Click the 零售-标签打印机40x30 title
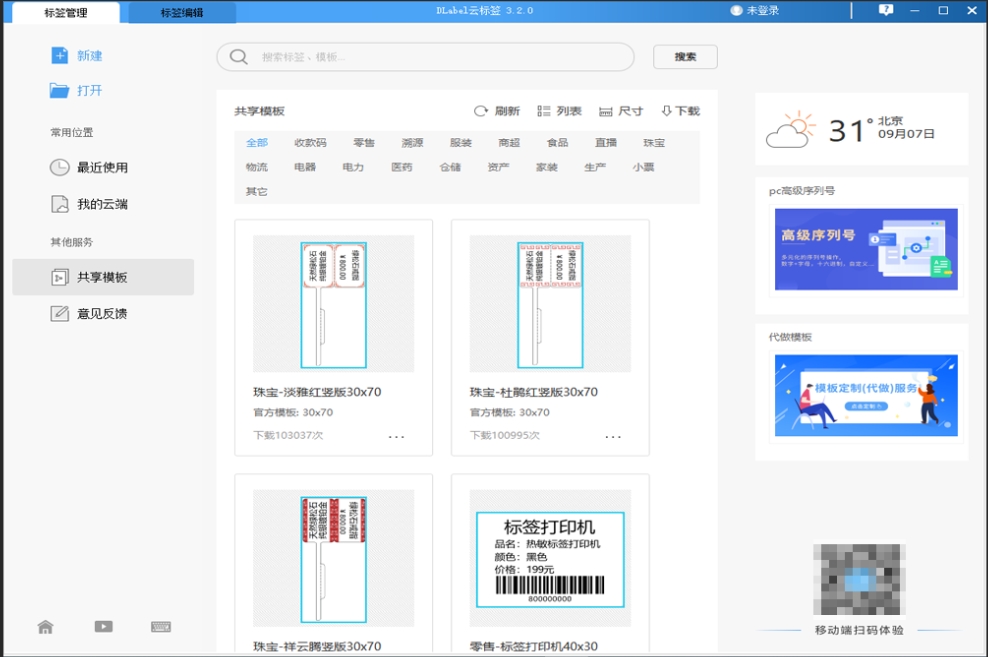 tap(534, 646)
